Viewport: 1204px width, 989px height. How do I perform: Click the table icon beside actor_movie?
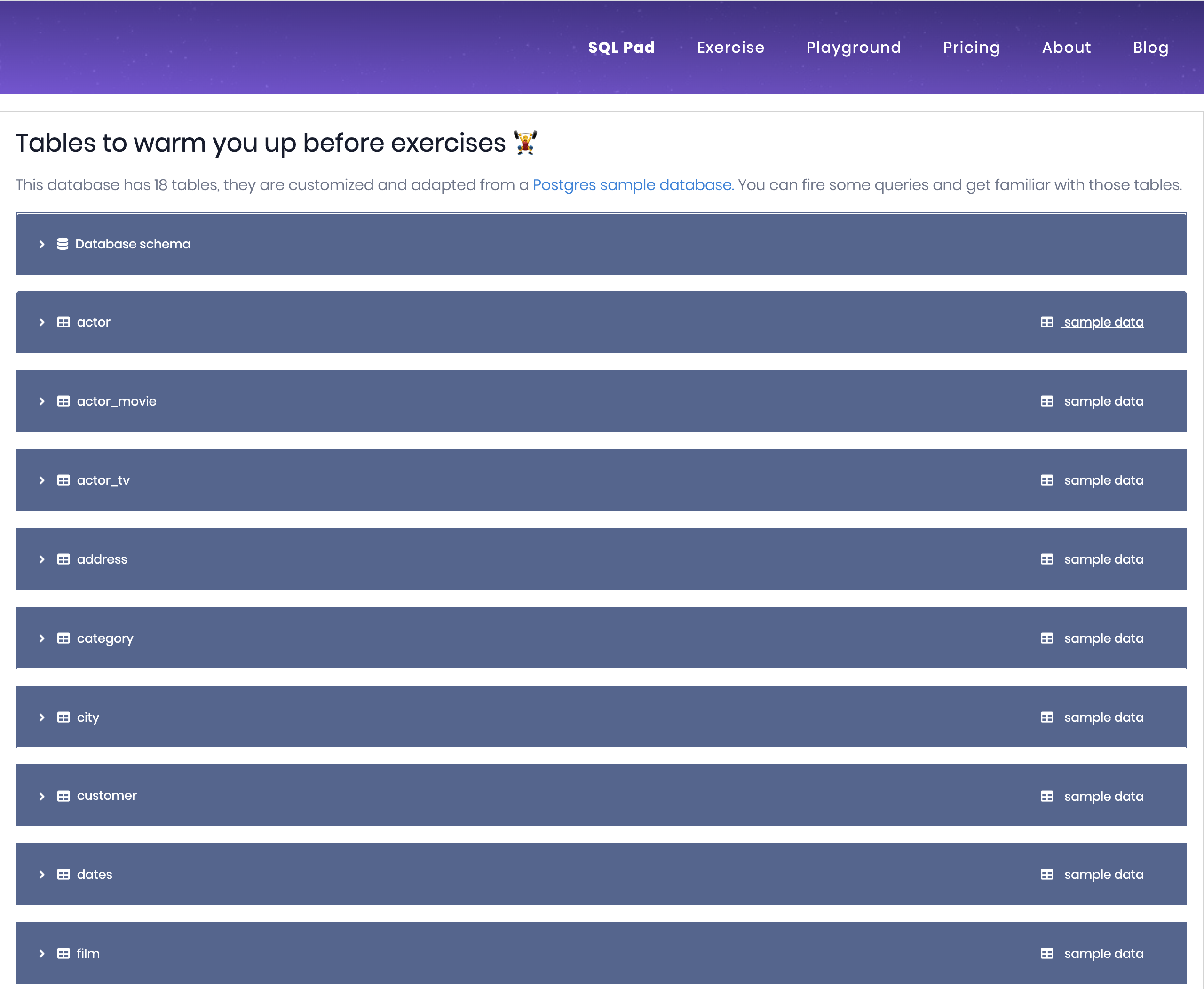coord(63,401)
